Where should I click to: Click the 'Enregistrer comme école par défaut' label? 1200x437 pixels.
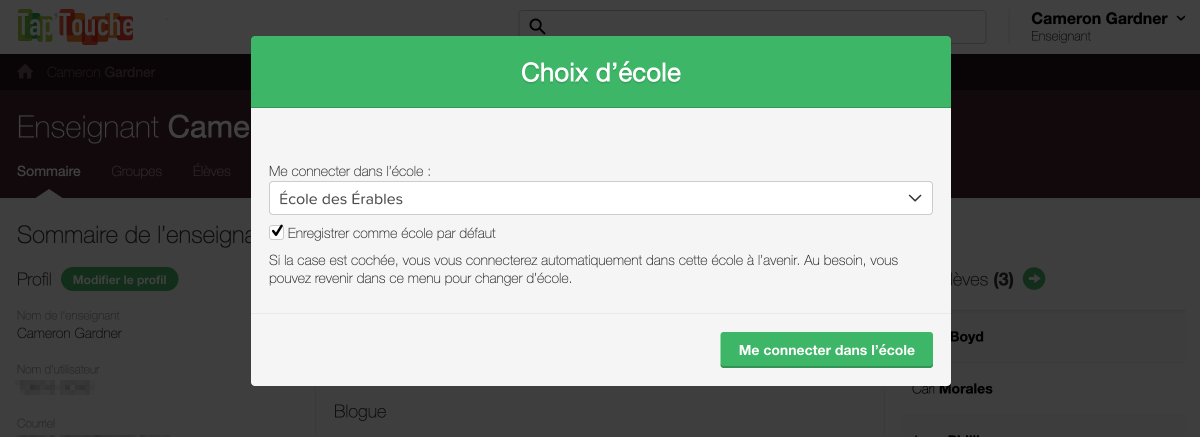click(x=391, y=233)
